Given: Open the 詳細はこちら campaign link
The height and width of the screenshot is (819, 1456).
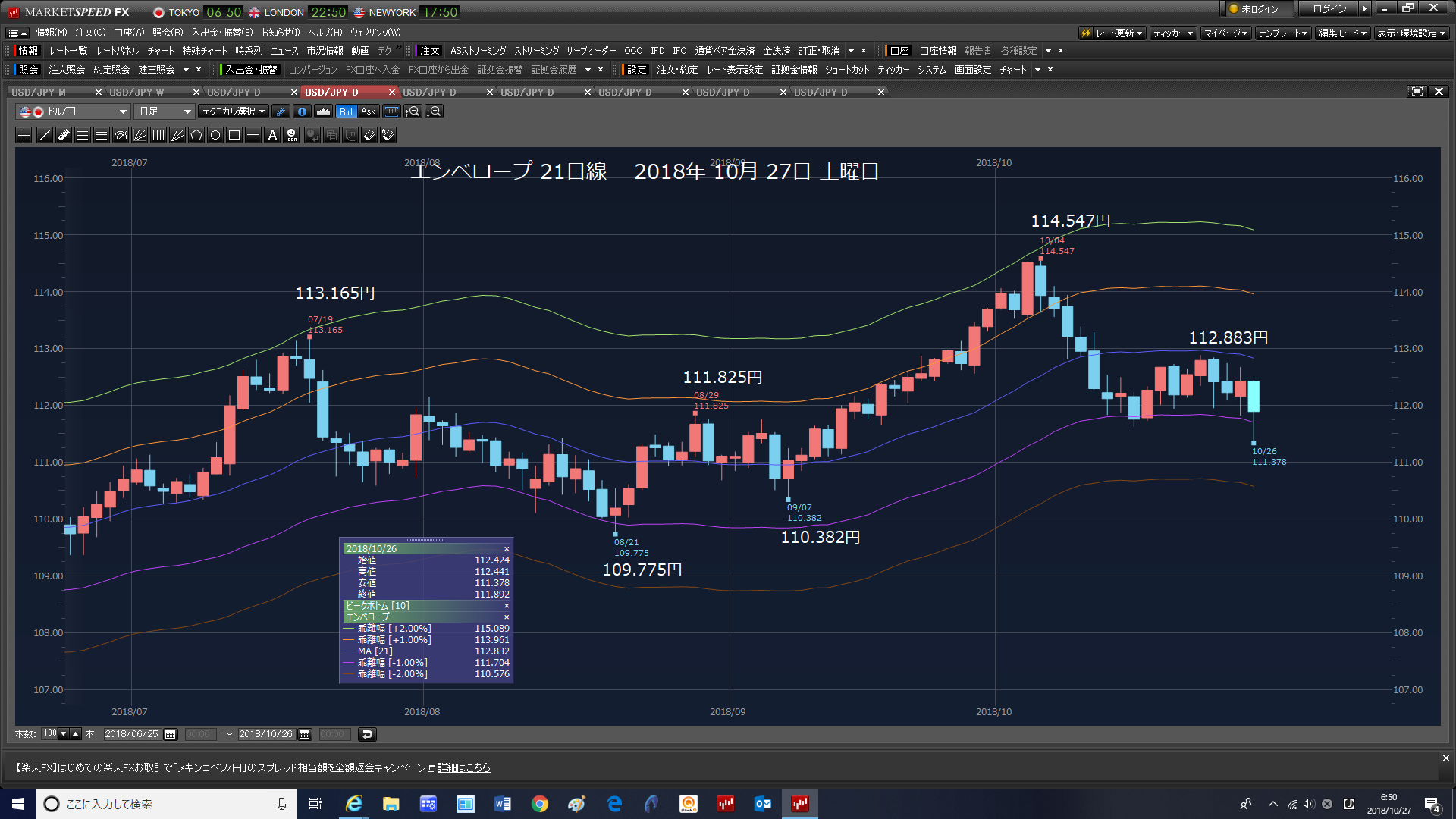Looking at the screenshot, I should (x=463, y=767).
